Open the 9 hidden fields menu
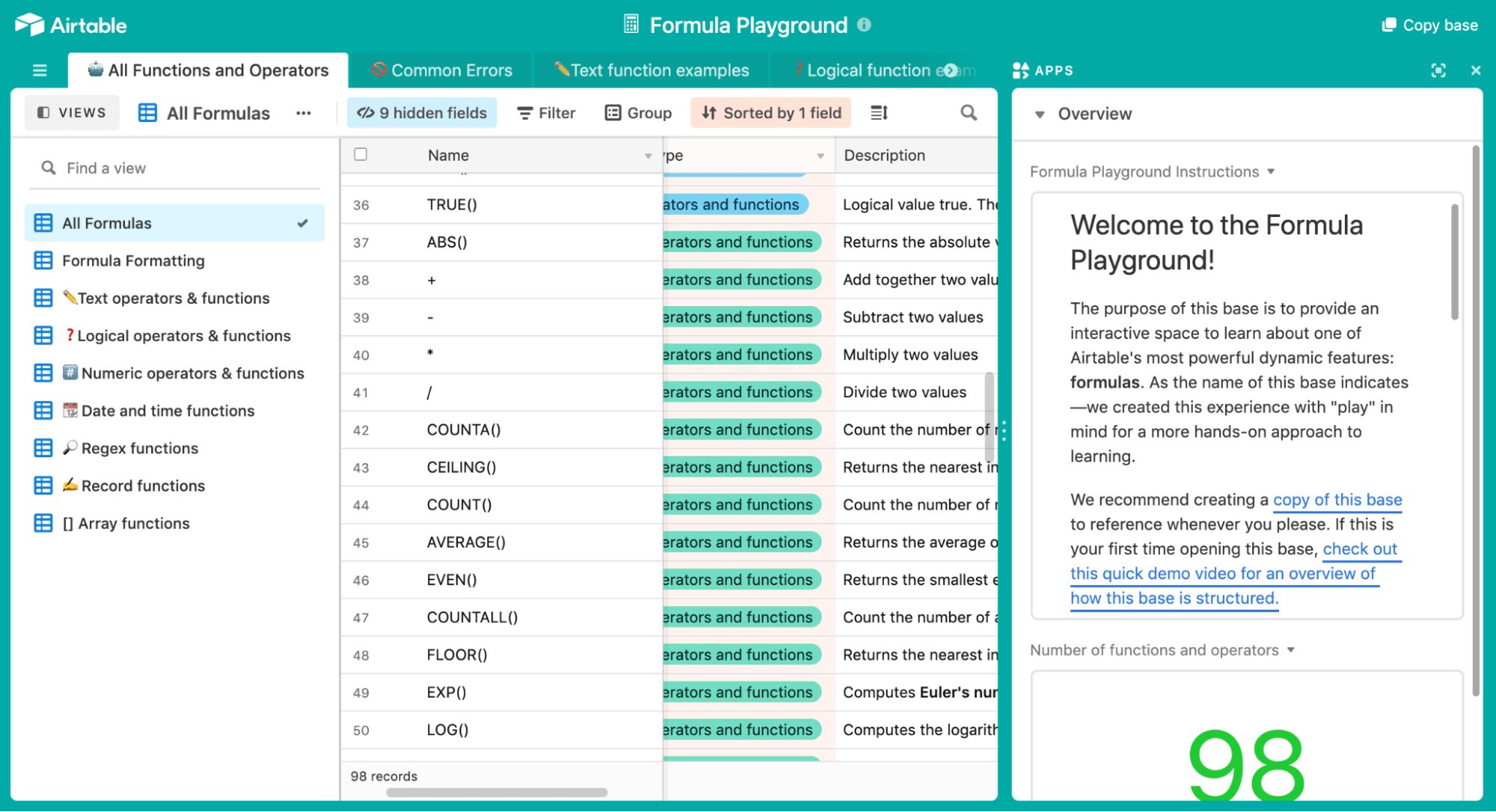Screen dimensions: 1496x812 pyautogui.click(x=421, y=113)
